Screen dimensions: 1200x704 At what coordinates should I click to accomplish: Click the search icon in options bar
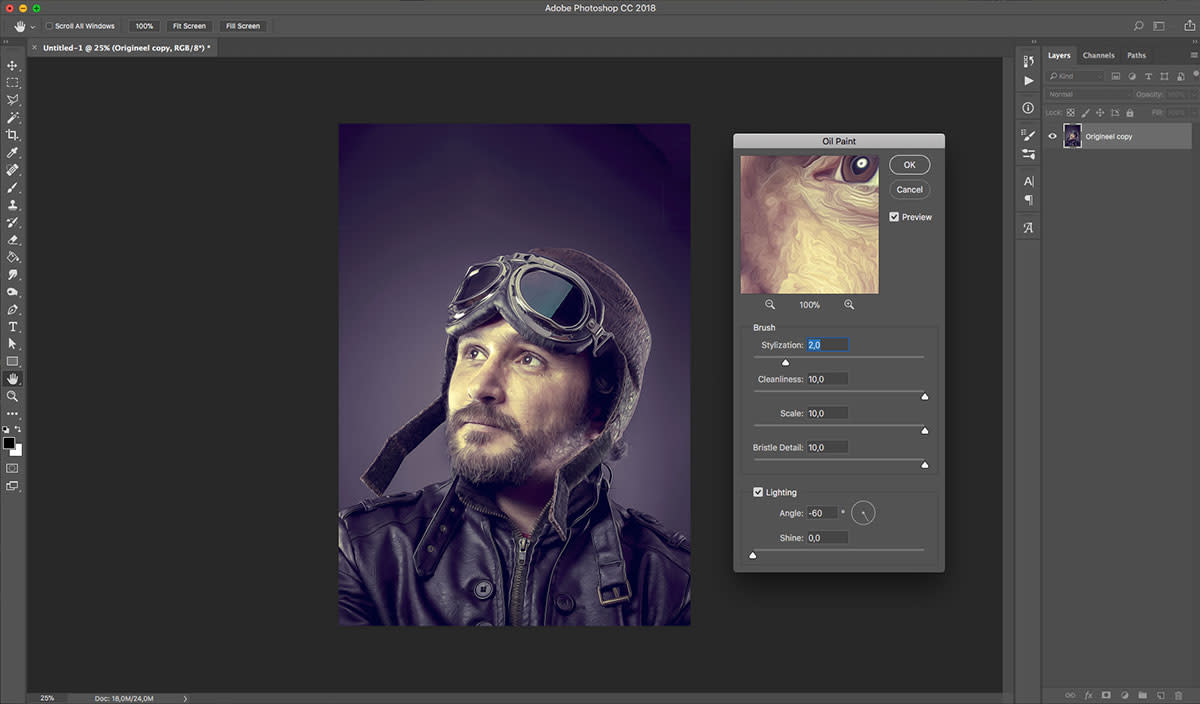1138,26
